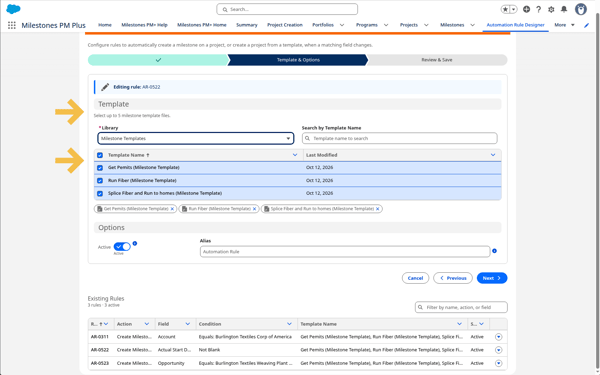The height and width of the screenshot is (375, 600).
Task: Open the Template Name column menu
Action: tap(295, 155)
